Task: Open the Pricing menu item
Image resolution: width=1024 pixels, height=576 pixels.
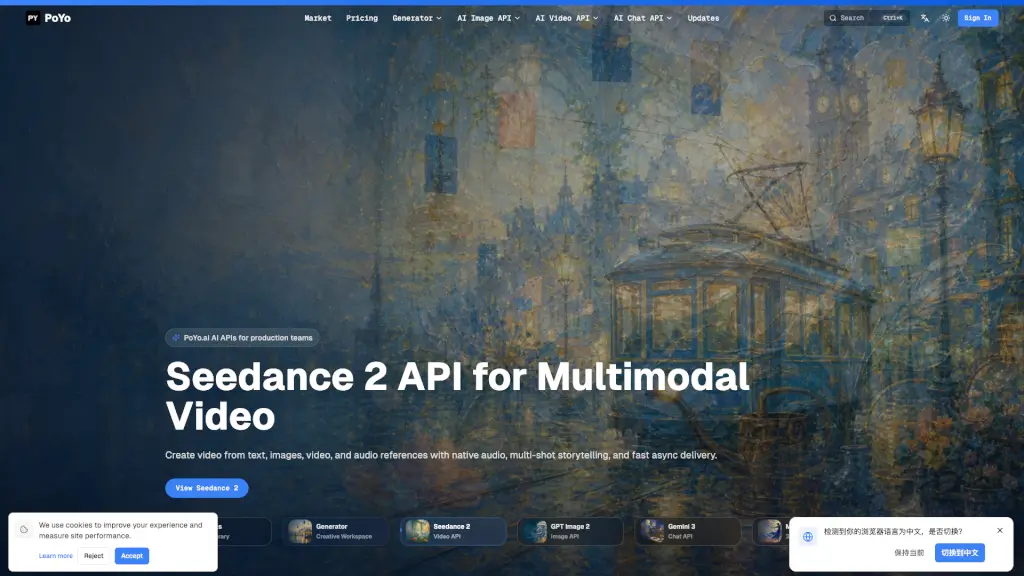Action: (x=362, y=18)
